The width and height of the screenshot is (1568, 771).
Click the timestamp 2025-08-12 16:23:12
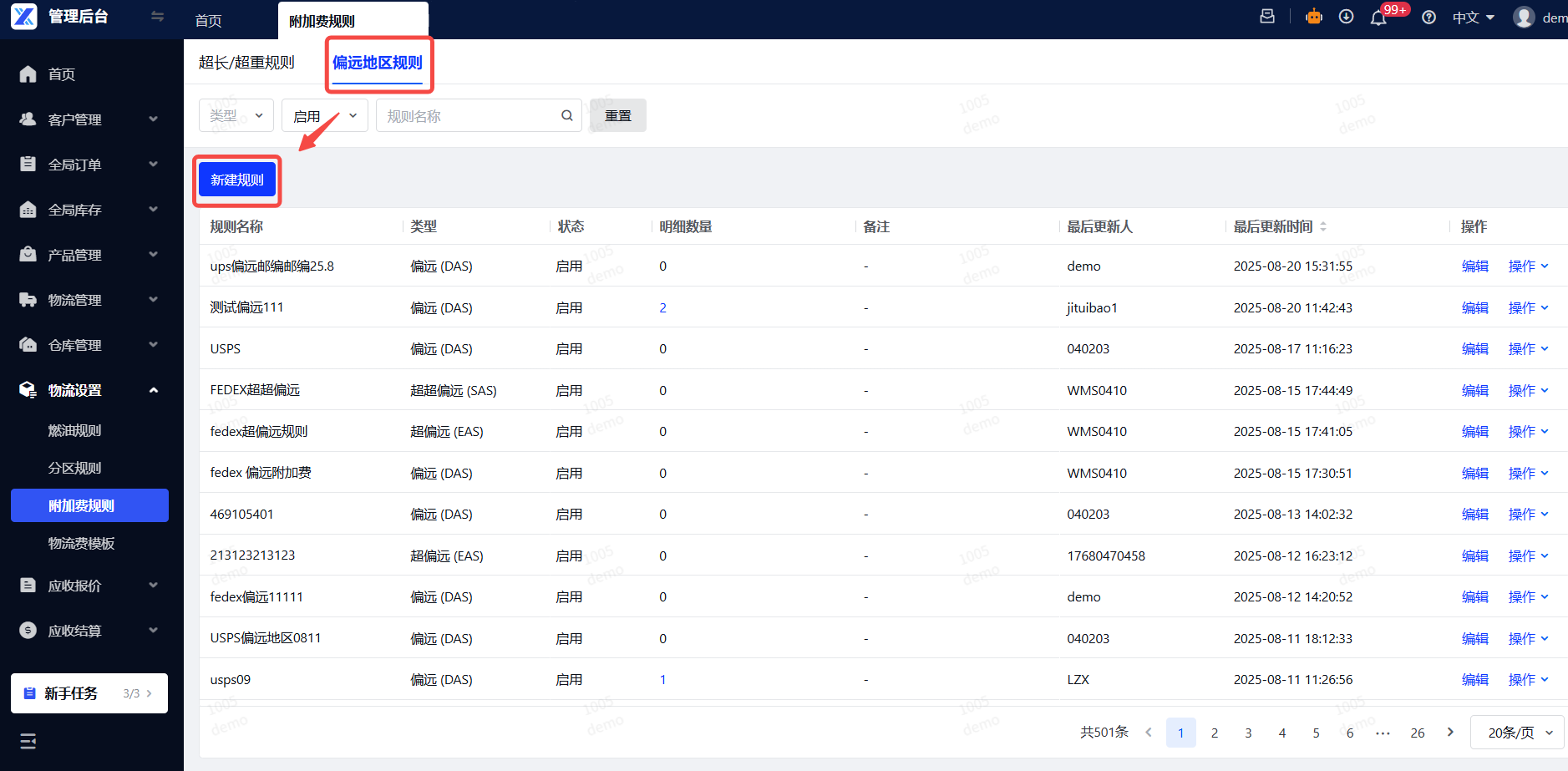[1293, 556]
